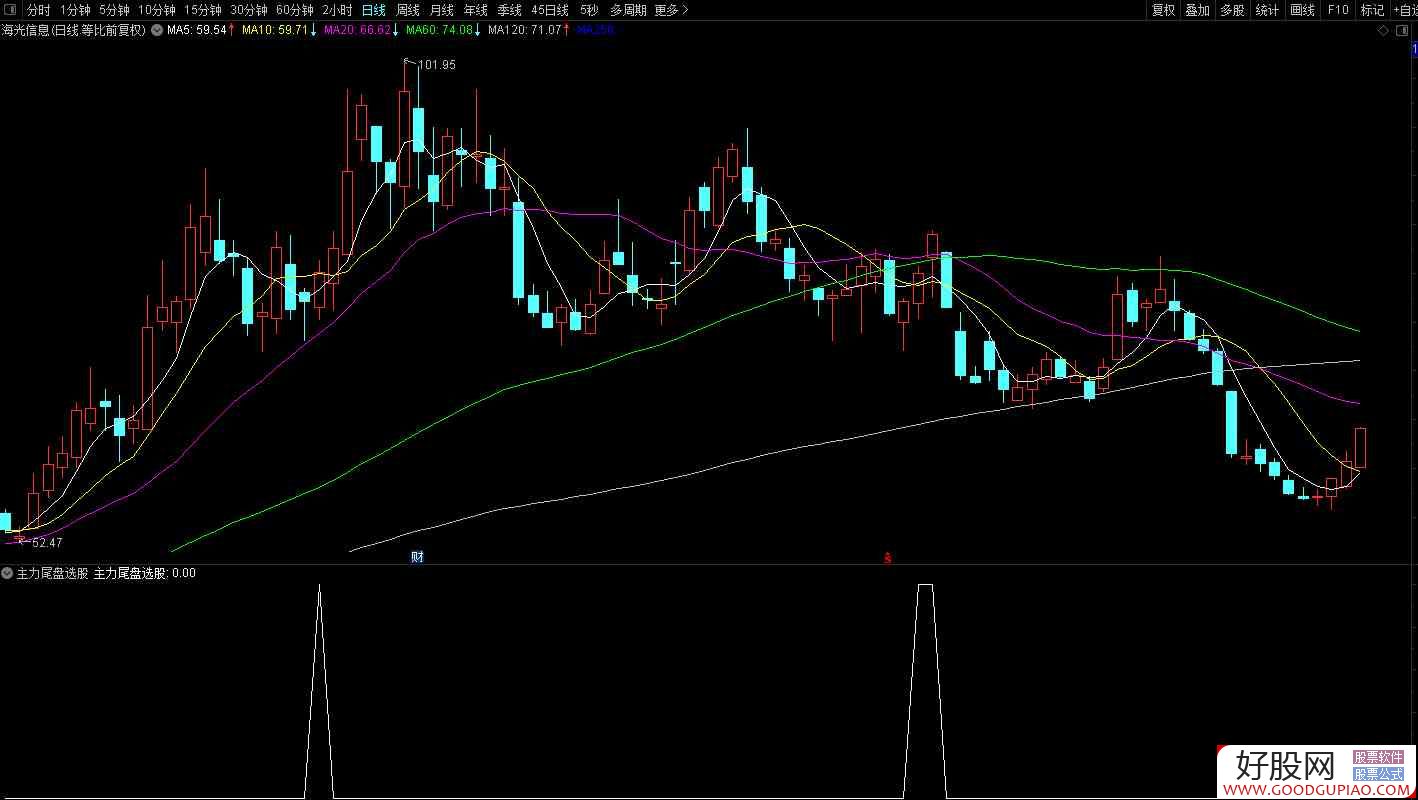Image resolution: width=1418 pixels, height=800 pixels.
Task: Click the 统计 statistics button
Action: (x=1267, y=10)
